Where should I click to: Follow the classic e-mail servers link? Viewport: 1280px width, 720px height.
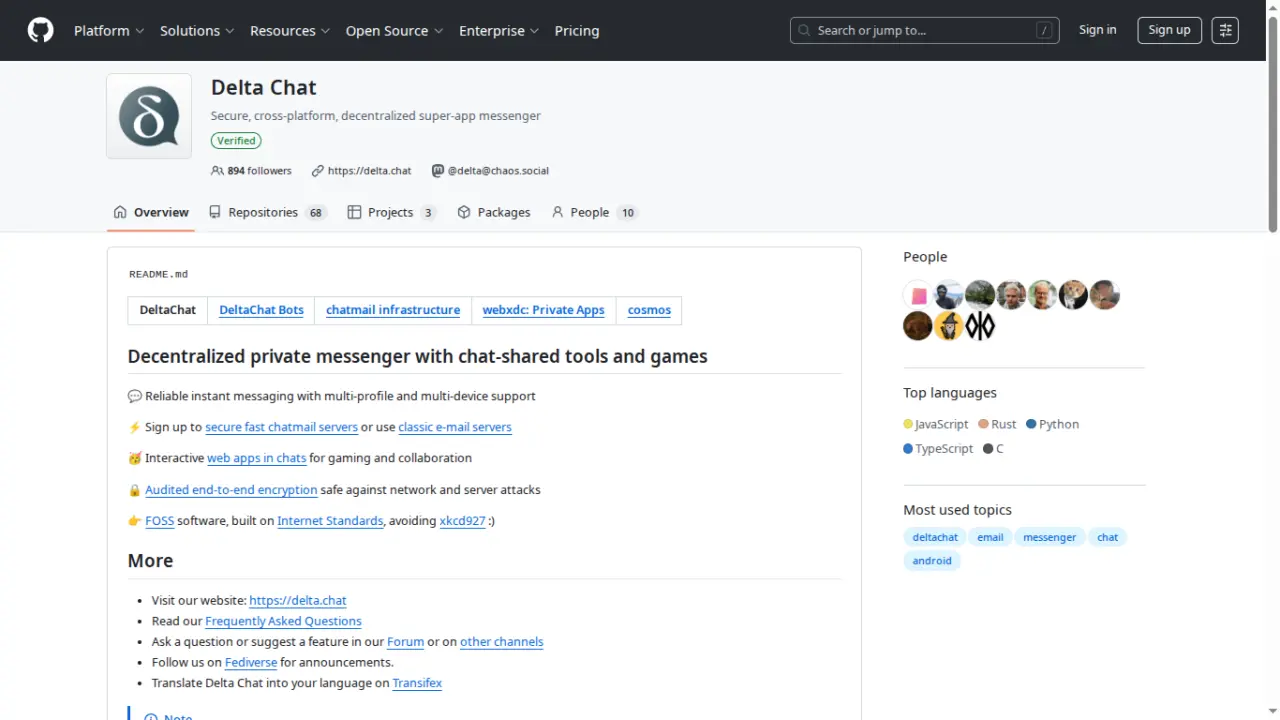click(x=455, y=427)
